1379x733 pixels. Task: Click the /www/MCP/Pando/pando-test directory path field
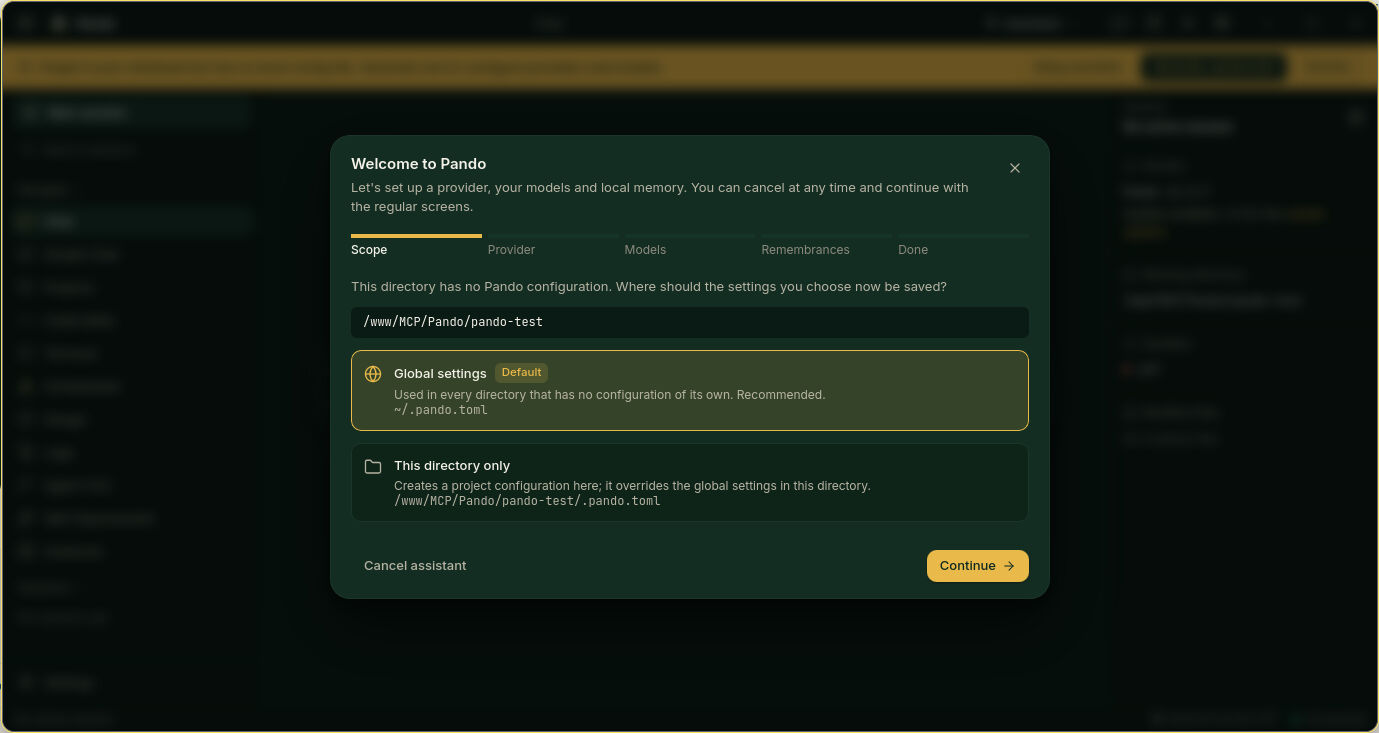point(690,322)
